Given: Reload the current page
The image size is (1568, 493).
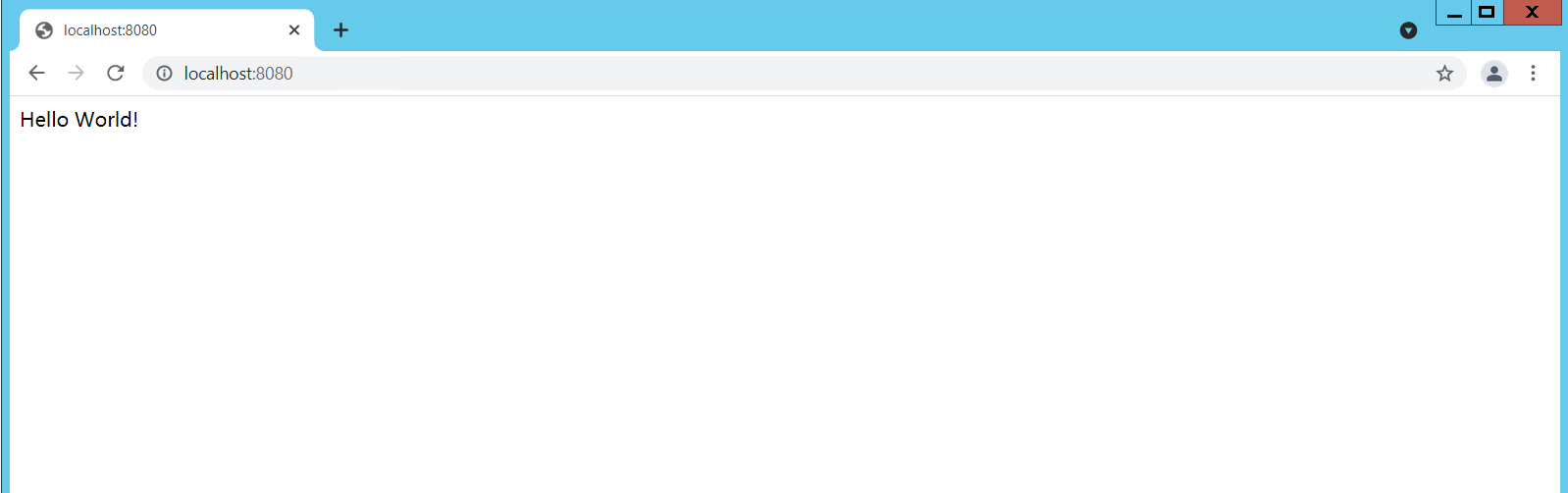Looking at the screenshot, I should click(x=116, y=73).
